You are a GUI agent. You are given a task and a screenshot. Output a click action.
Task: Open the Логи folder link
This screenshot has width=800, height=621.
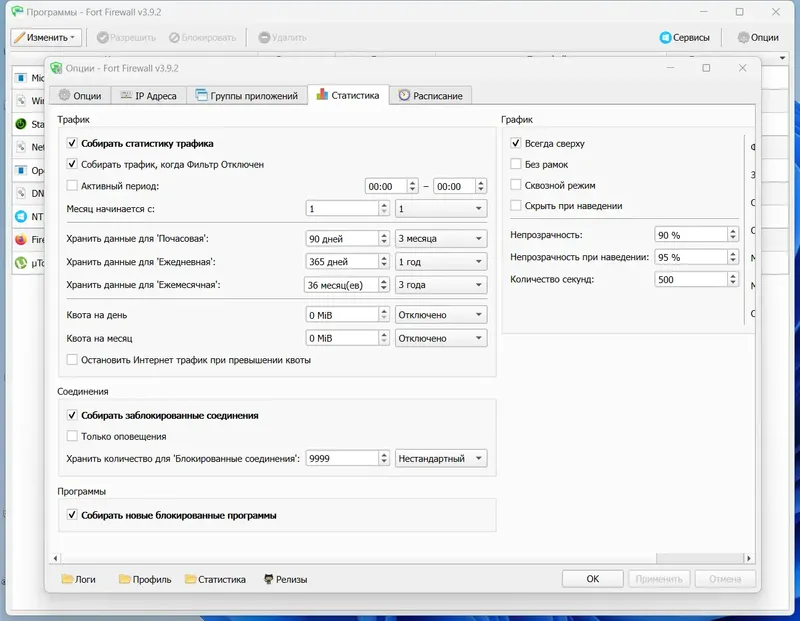[79, 579]
